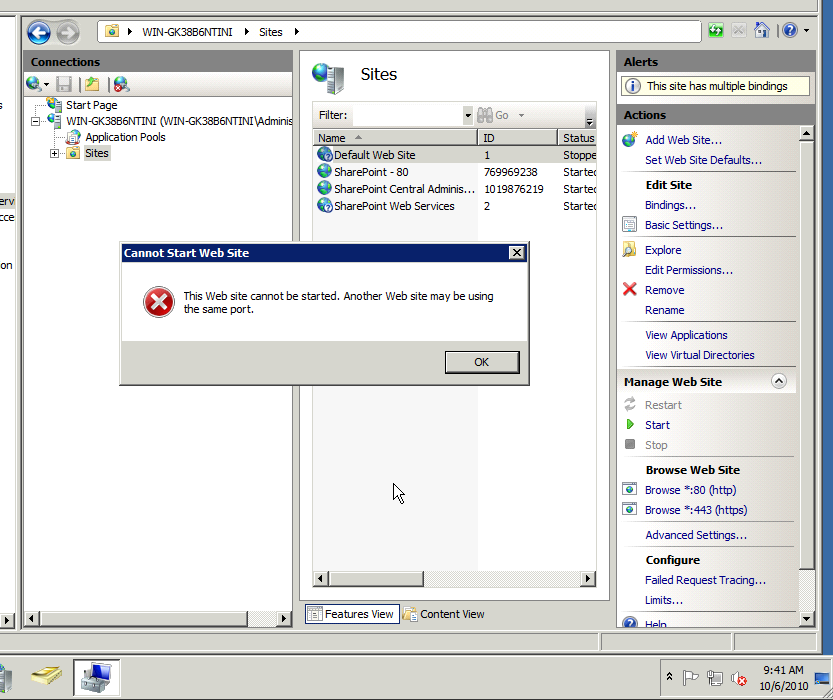Click the Refresh icon above the address bar

click(x=716, y=31)
